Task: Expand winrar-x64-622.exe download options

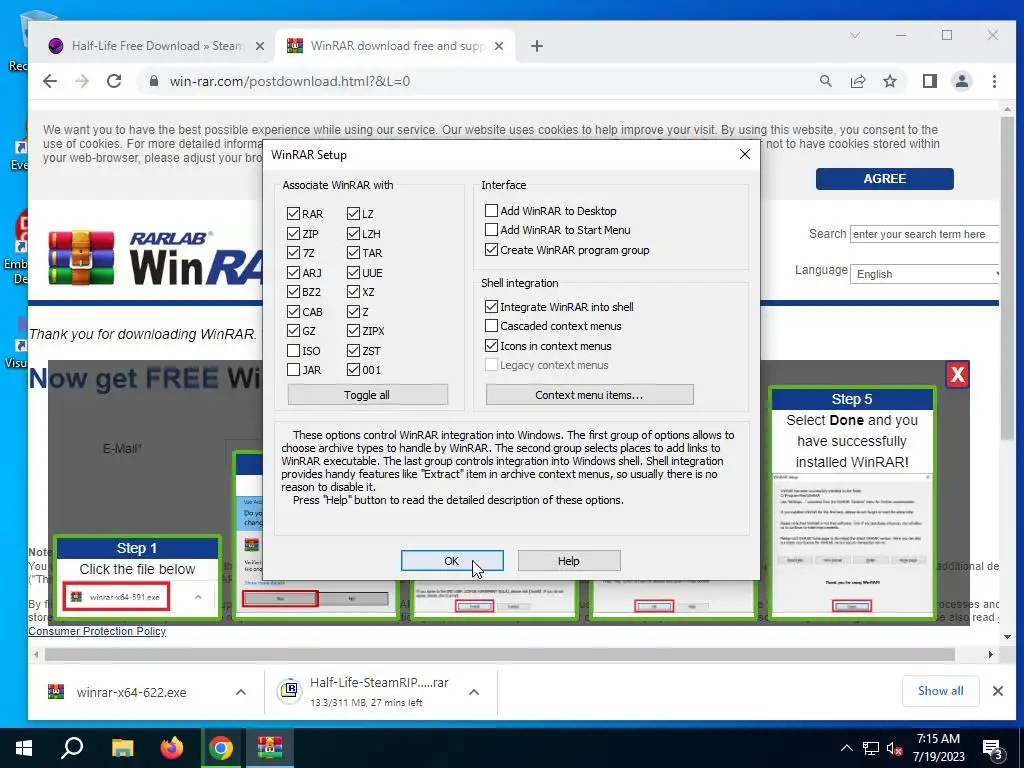Action: [241, 692]
